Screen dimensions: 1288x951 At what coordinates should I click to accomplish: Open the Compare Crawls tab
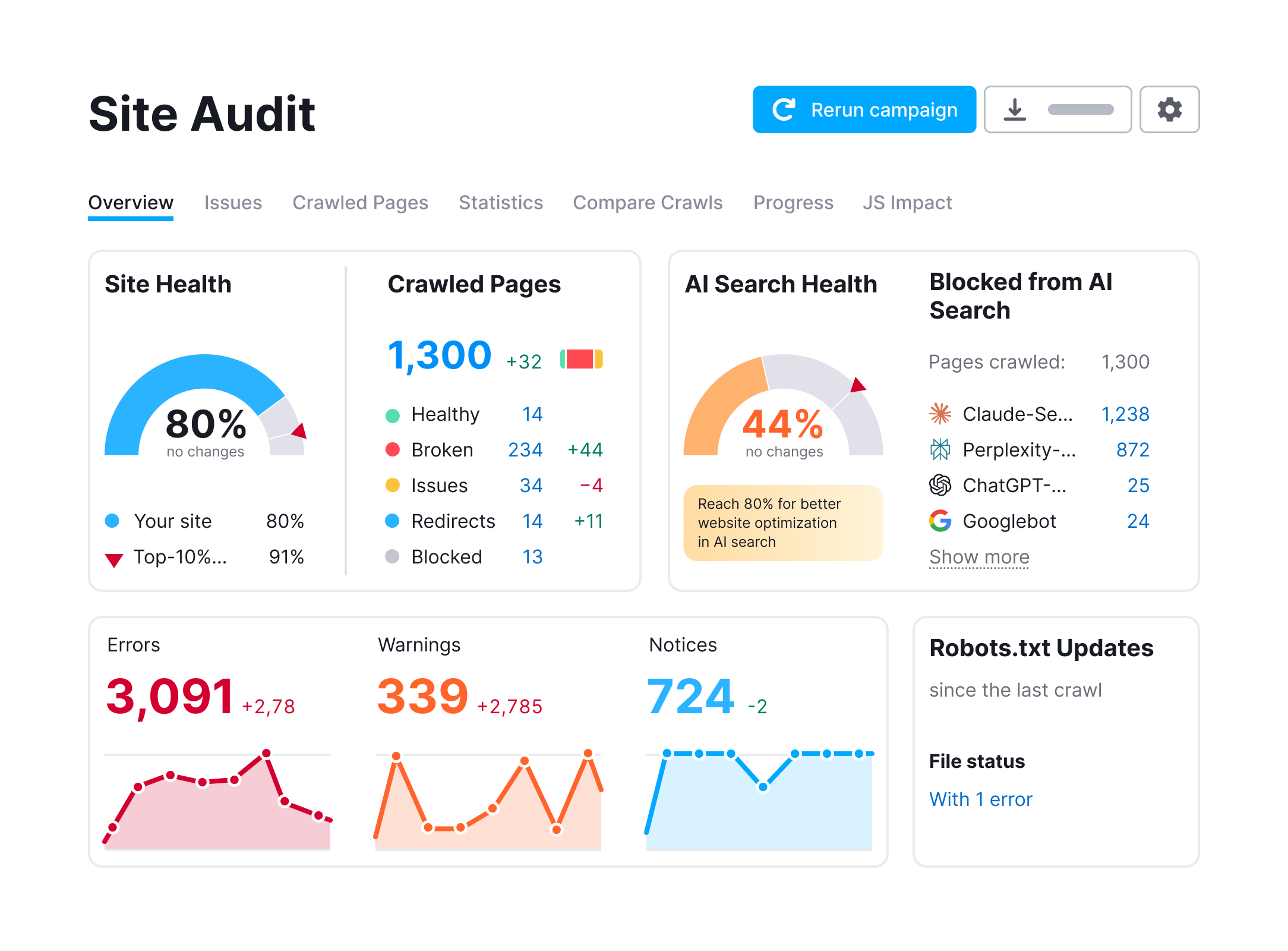click(x=648, y=203)
